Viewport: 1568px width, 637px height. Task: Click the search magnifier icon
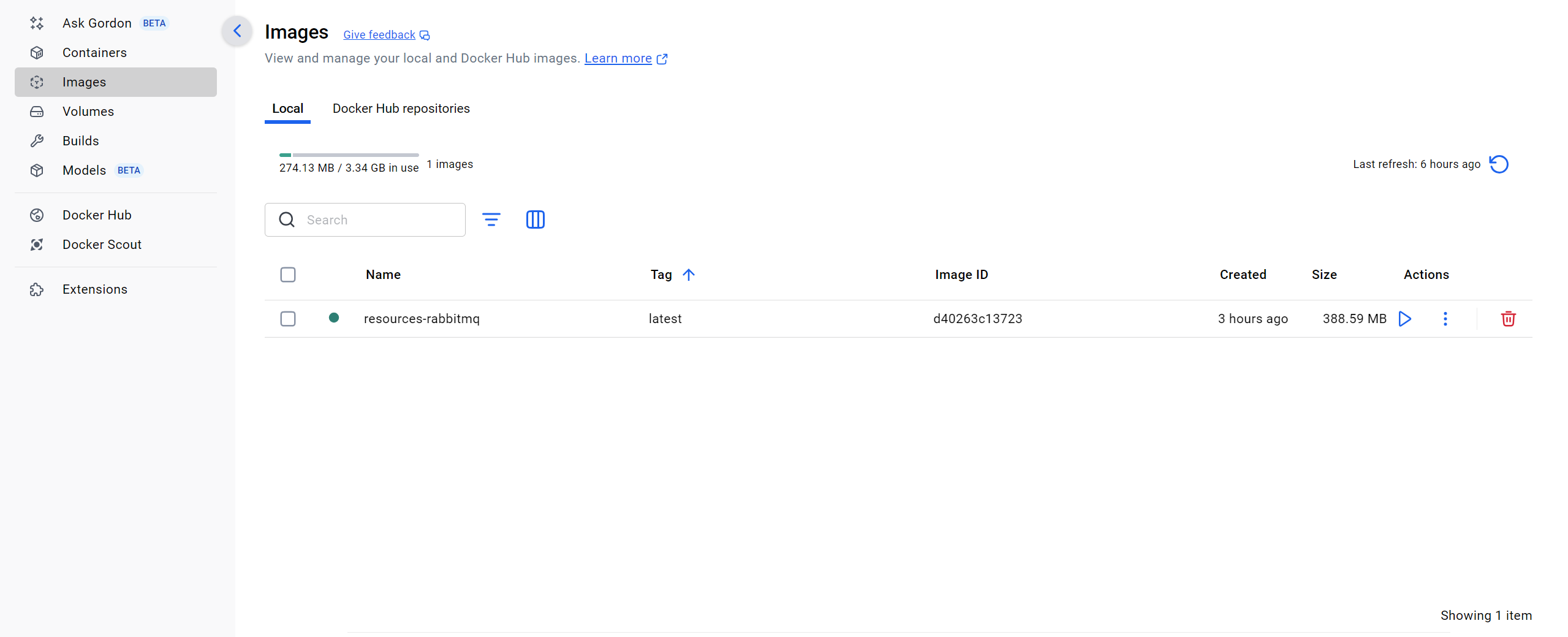(287, 220)
